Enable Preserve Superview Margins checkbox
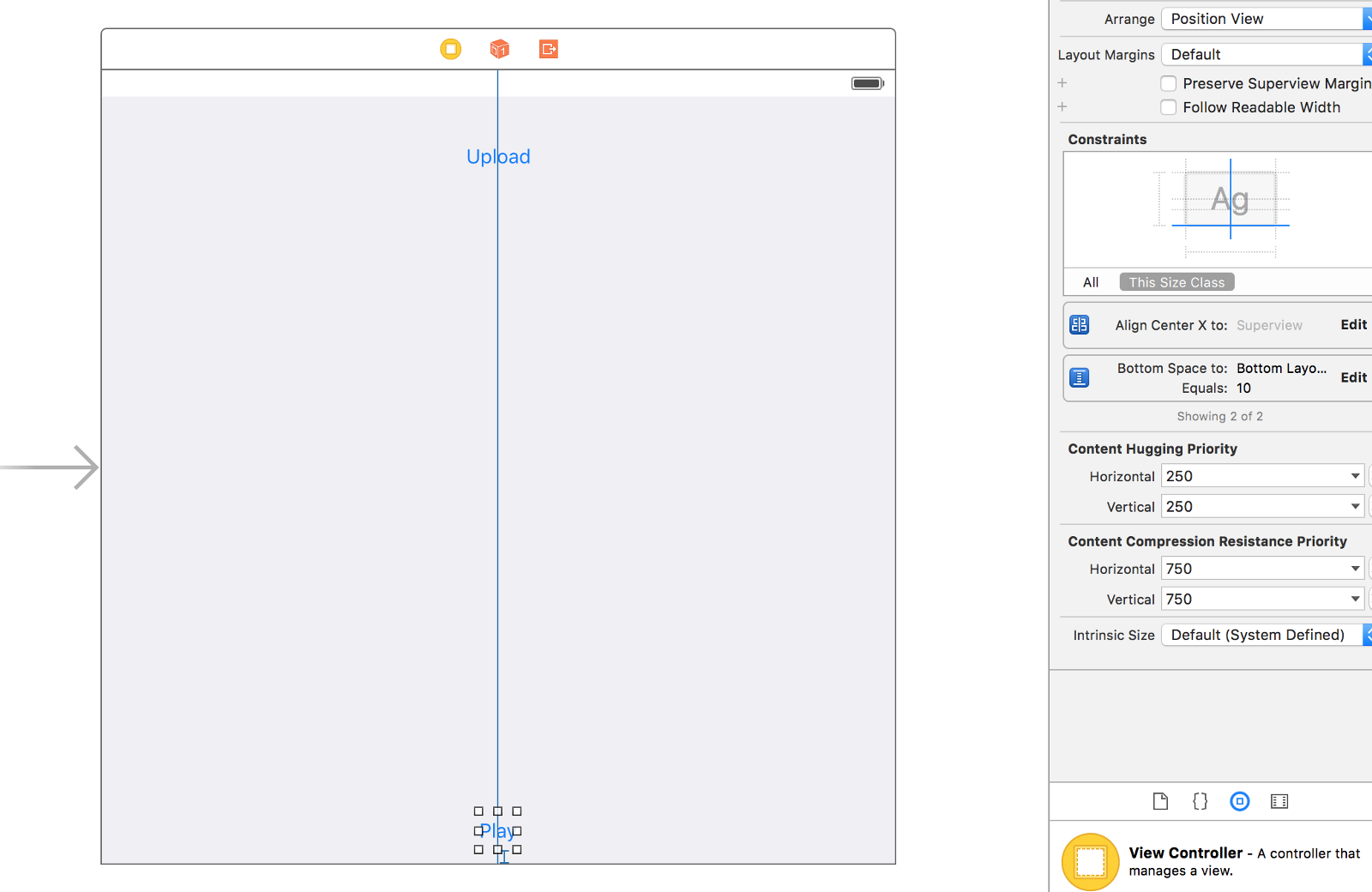This screenshot has width=1372, height=892. (x=1168, y=83)
